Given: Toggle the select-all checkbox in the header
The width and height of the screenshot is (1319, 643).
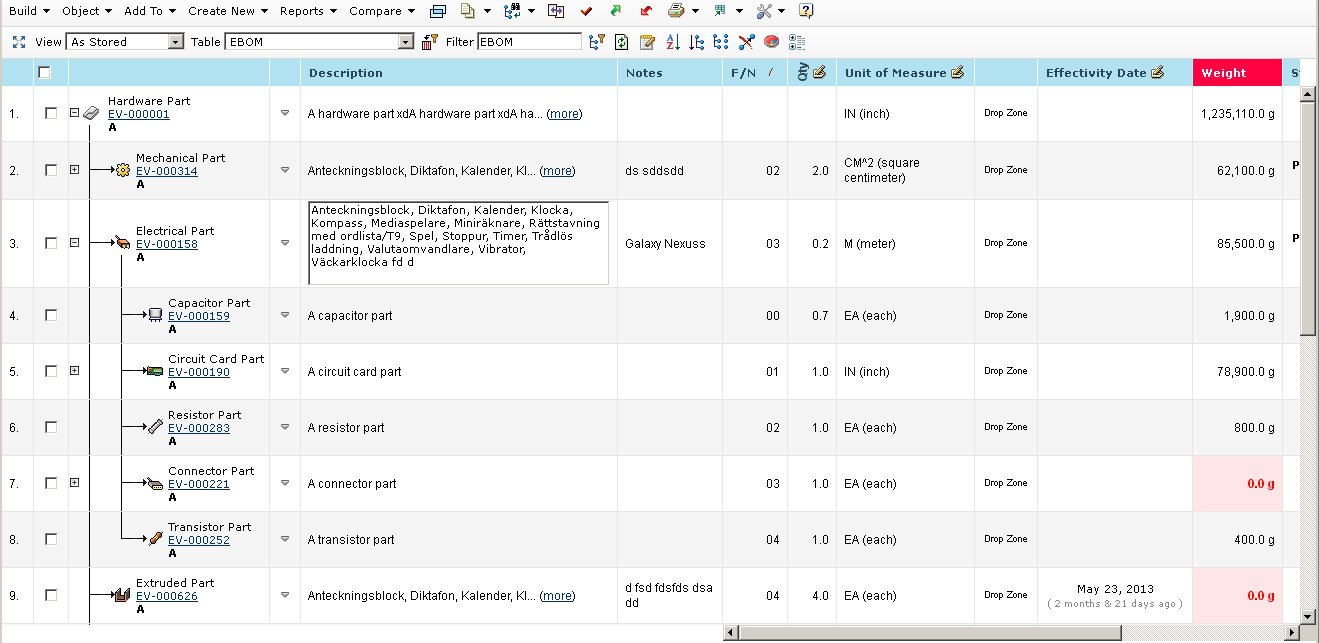Looking at the screenshot, I should [44, 72].
